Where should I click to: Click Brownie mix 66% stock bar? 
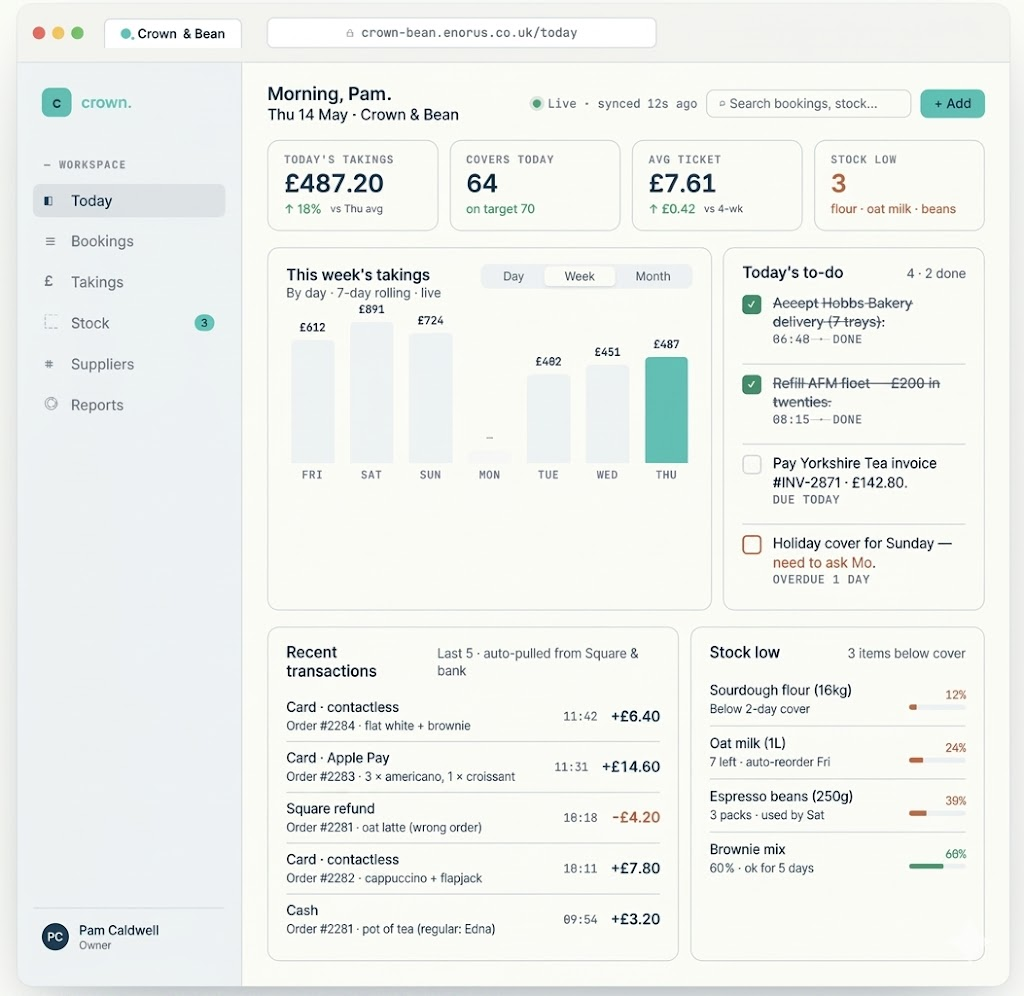pyautogui.click(x=937, y=866)
